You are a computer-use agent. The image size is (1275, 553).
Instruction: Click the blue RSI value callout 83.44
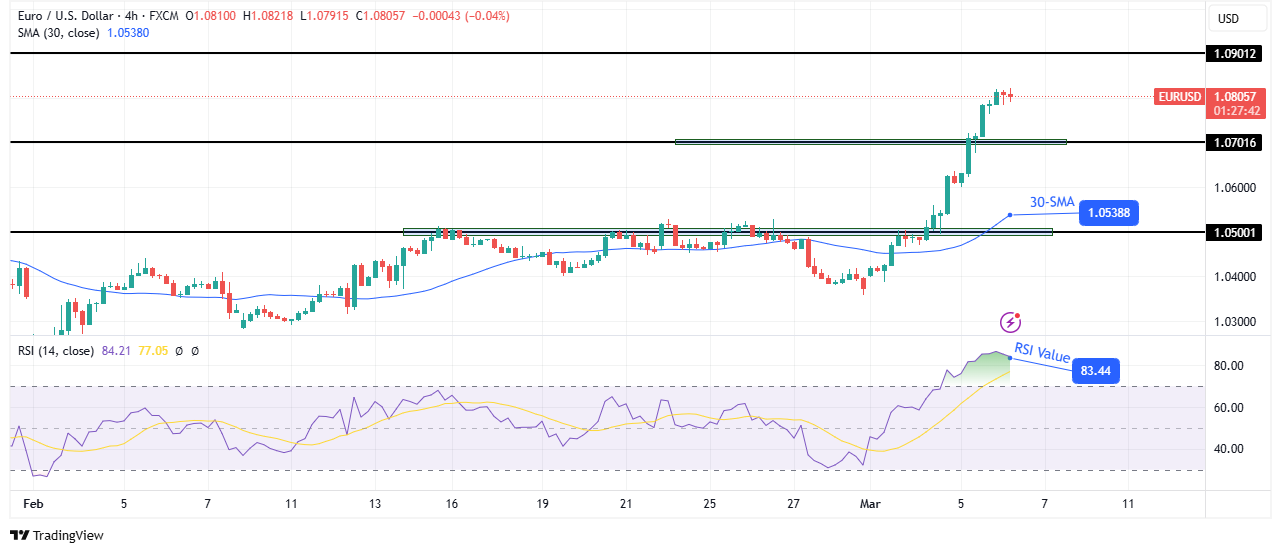point(1095,371)
